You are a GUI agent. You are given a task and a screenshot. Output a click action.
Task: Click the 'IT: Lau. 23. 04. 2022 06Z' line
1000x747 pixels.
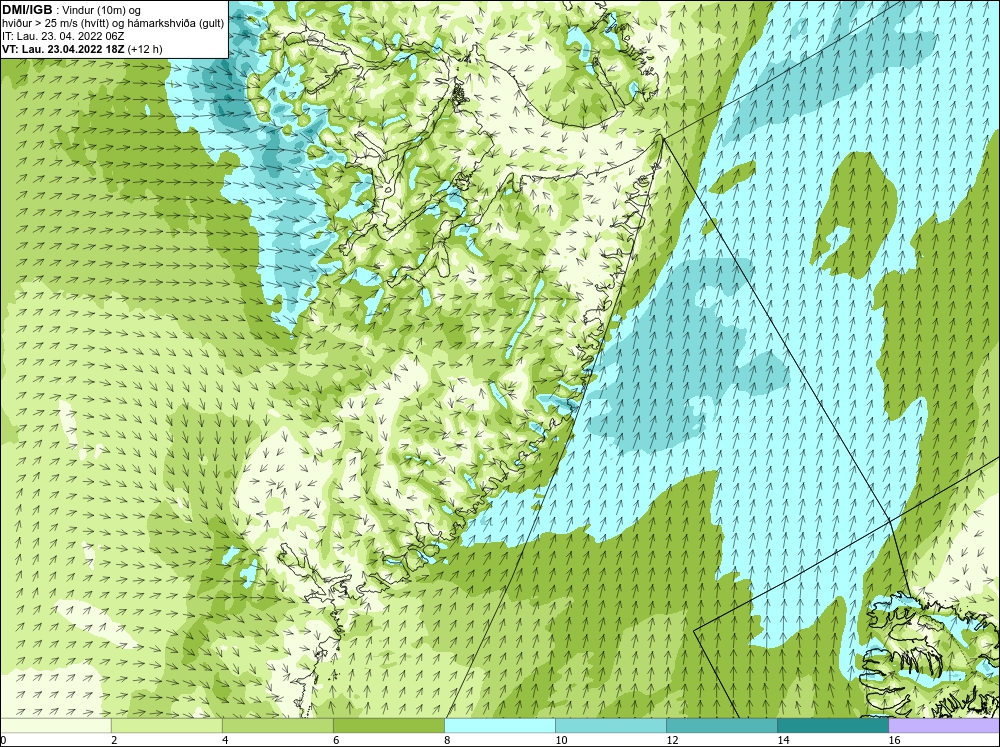[x=63, y=36]
